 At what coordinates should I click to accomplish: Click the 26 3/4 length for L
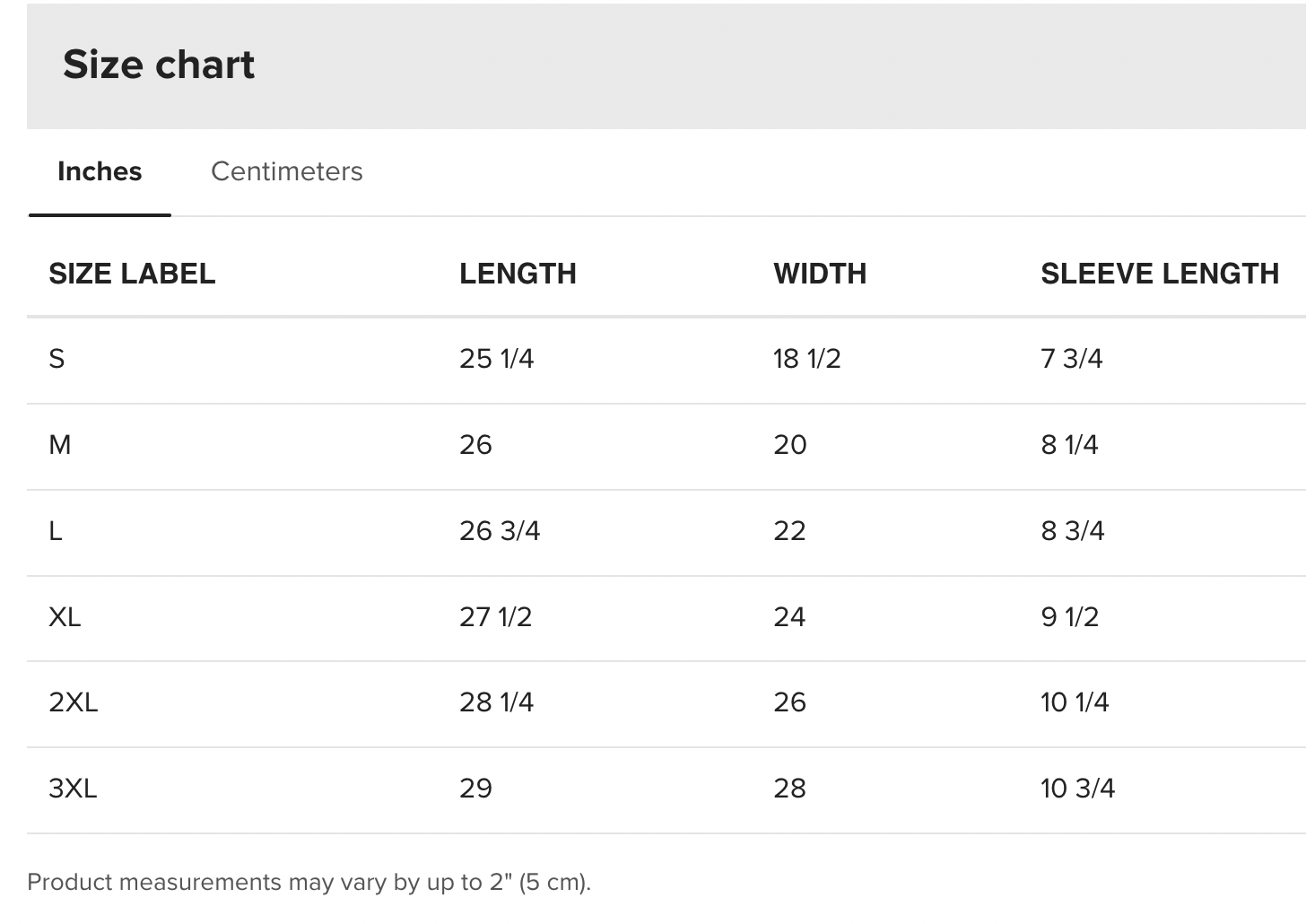click(500, 531)
